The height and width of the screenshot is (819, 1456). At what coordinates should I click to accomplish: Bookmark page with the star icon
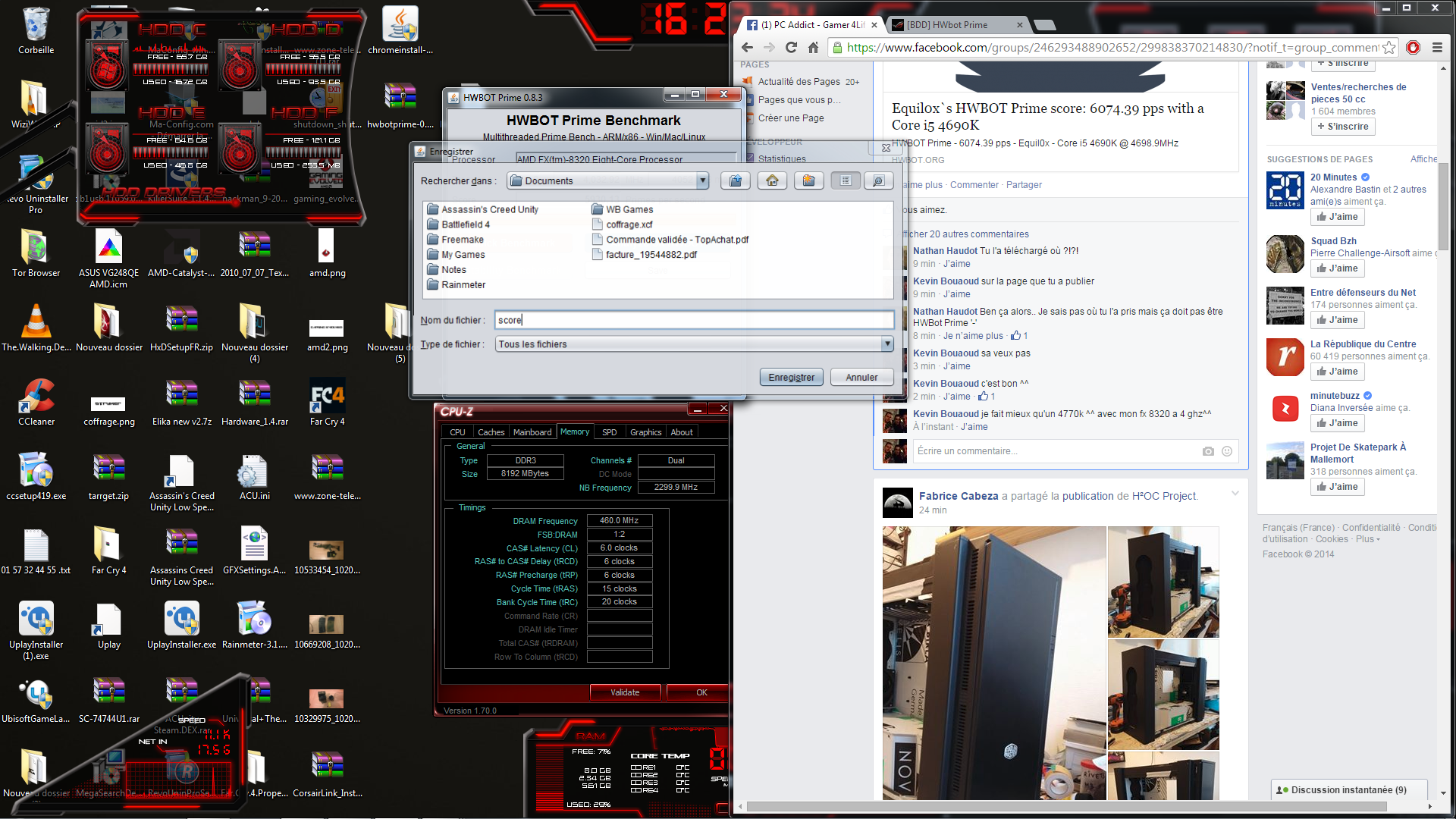coord(1389,48)
